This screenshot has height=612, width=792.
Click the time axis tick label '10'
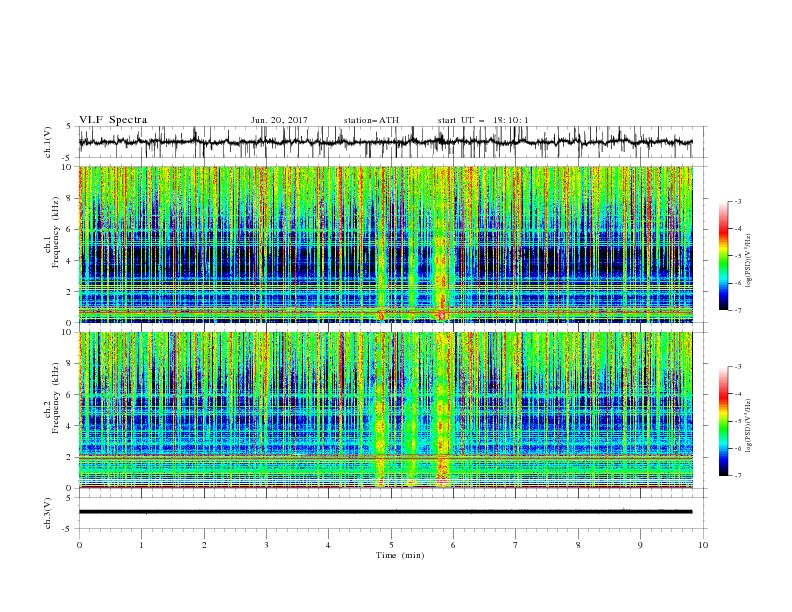(703, 545)
